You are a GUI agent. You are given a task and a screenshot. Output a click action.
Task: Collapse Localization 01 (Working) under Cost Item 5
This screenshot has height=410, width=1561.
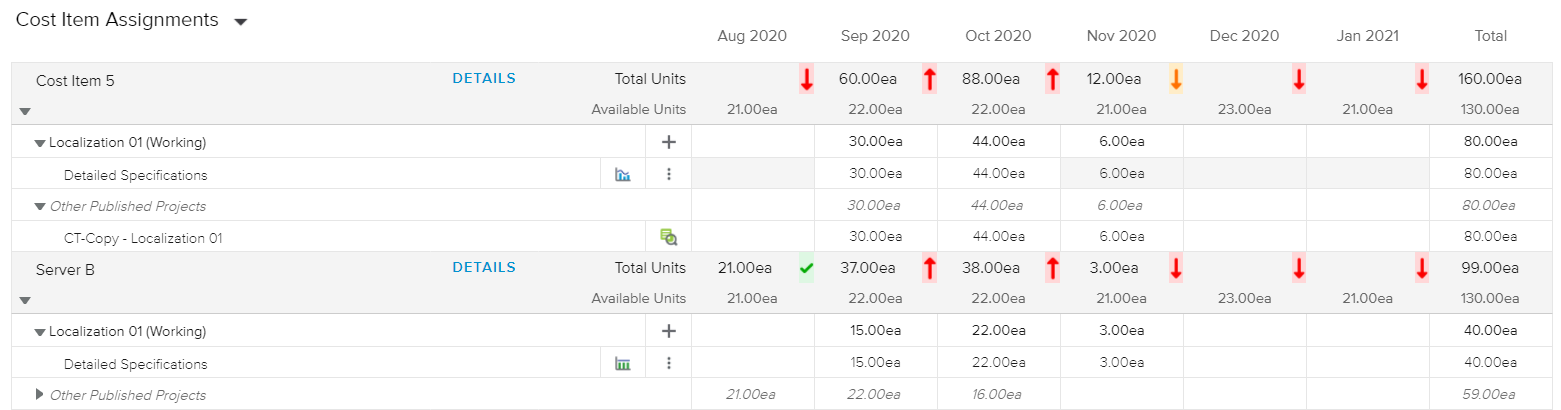point(40,143)
